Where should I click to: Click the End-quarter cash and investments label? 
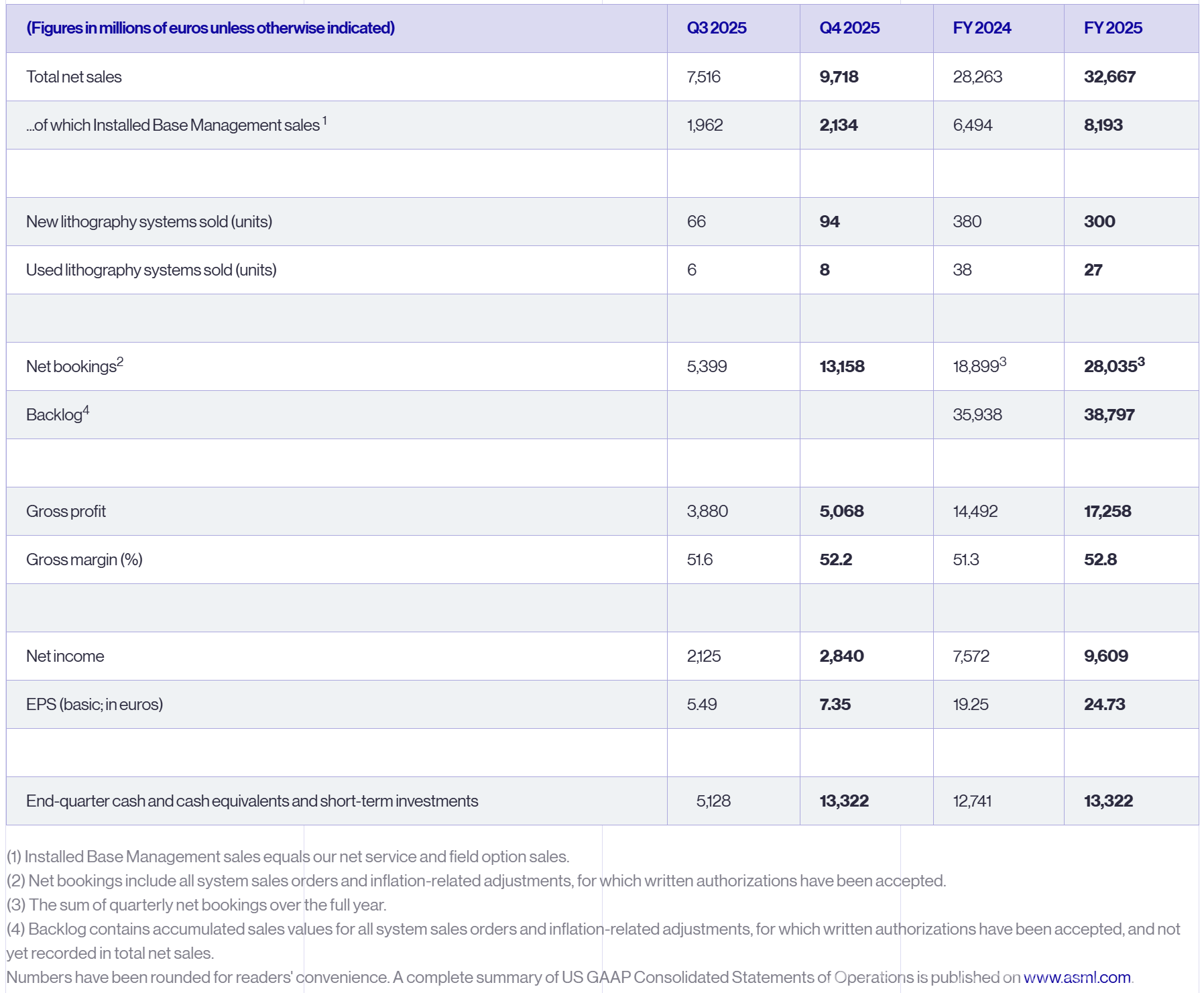pyautogui.click(x=252, y=801)
